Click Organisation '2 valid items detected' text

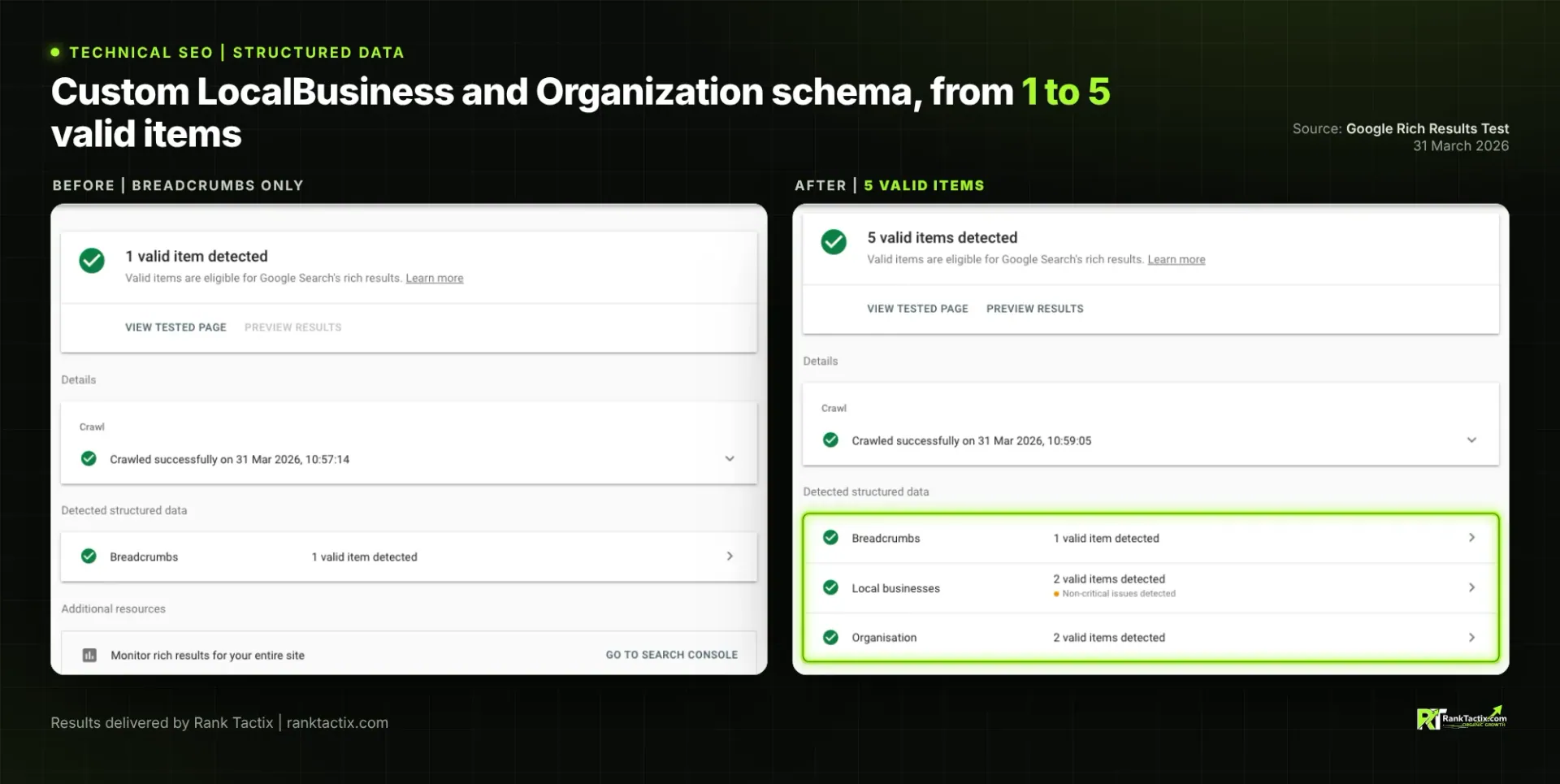click(x=1109, y=638)
